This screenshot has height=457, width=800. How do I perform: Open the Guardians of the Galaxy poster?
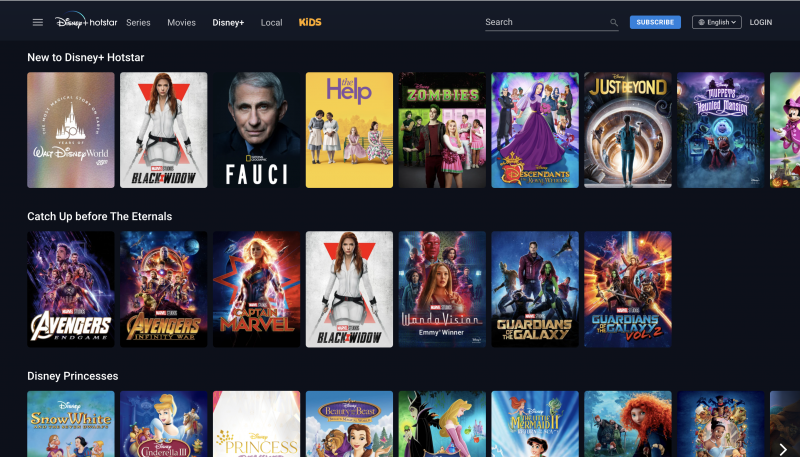(535, 289)
